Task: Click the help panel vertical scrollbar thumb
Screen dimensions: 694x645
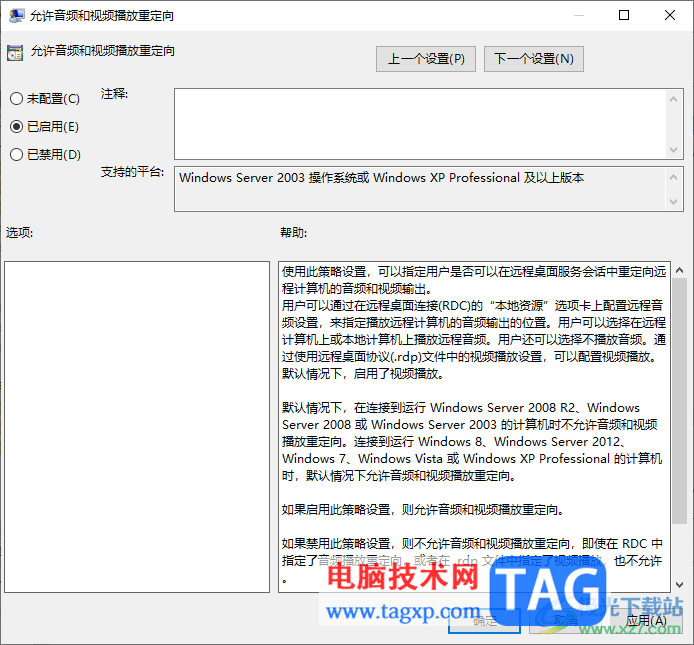Action: pyautogui.click(x=679, y=401)
